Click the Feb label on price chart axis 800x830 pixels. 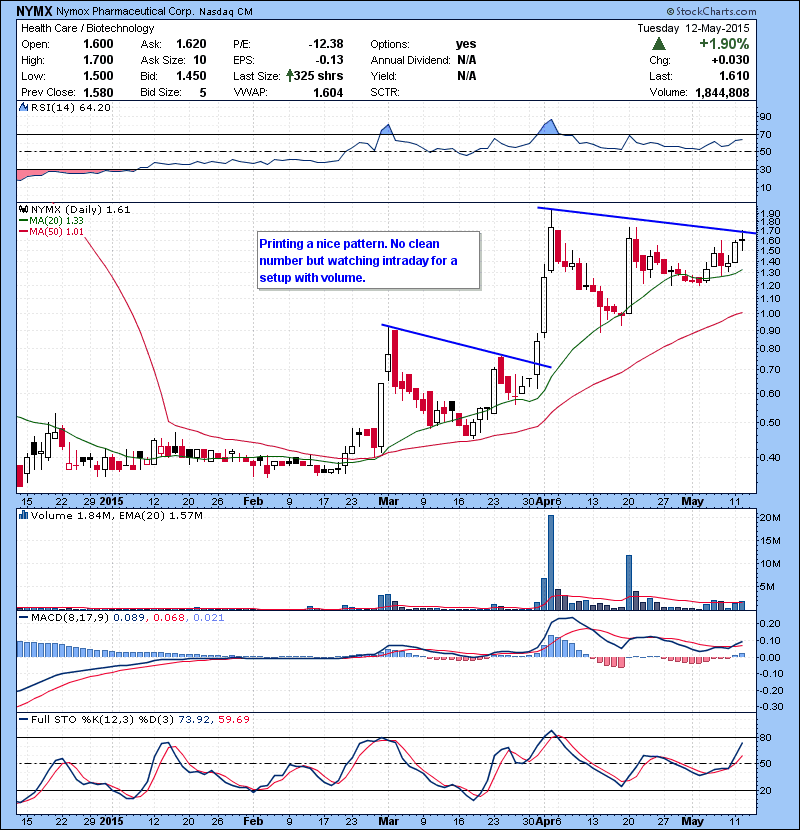[x=253, y=501]
